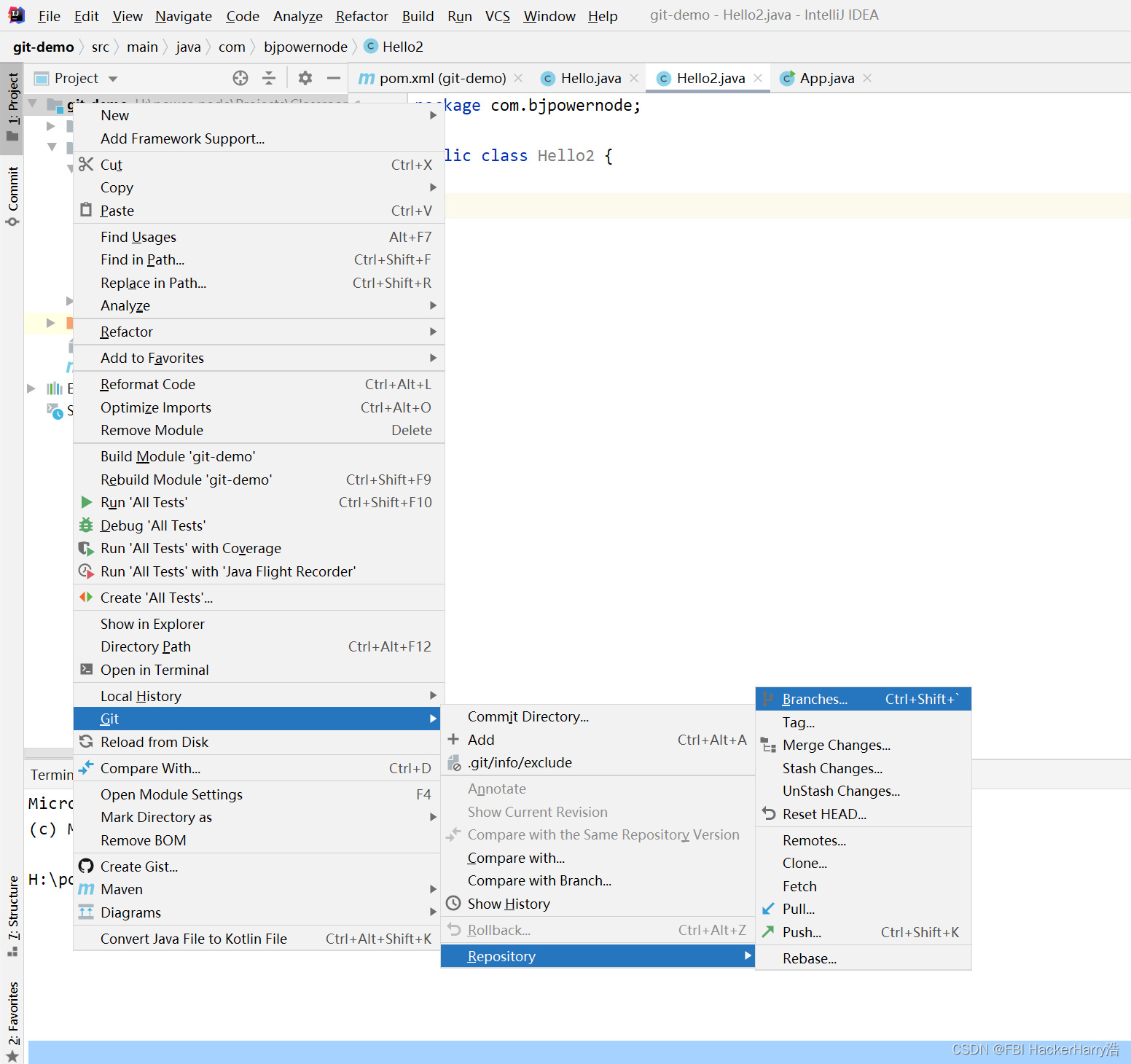This screenshot has width=1131, height=1064.
Task: Click the Reload from Disk icon
Action: tap(86, 741)
